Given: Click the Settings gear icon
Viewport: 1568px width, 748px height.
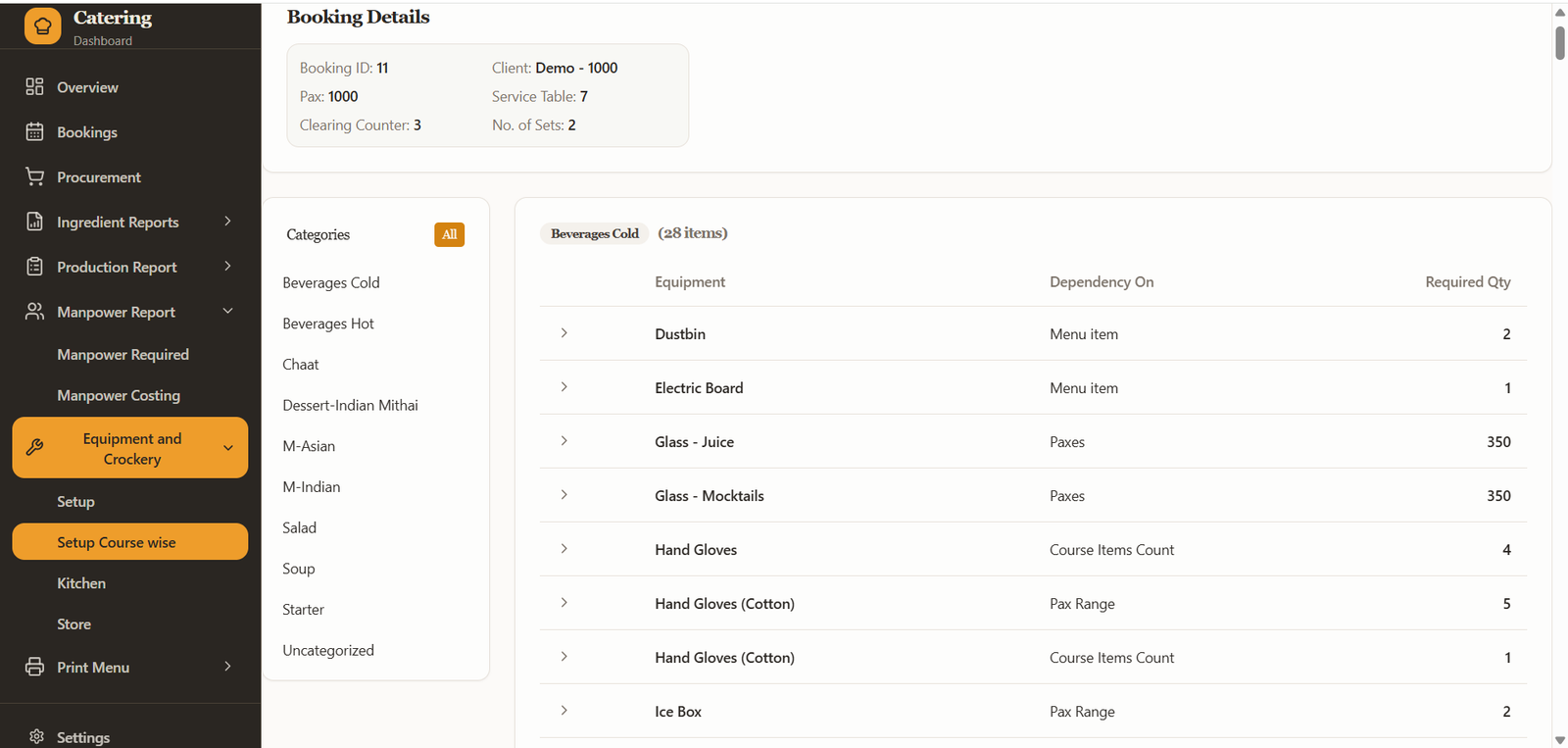Looking at the screenshot, I should (37, 736).
